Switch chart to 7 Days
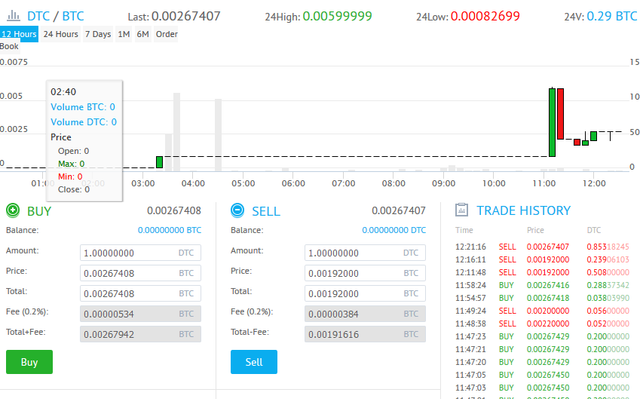640x399 pixels. 98,34
